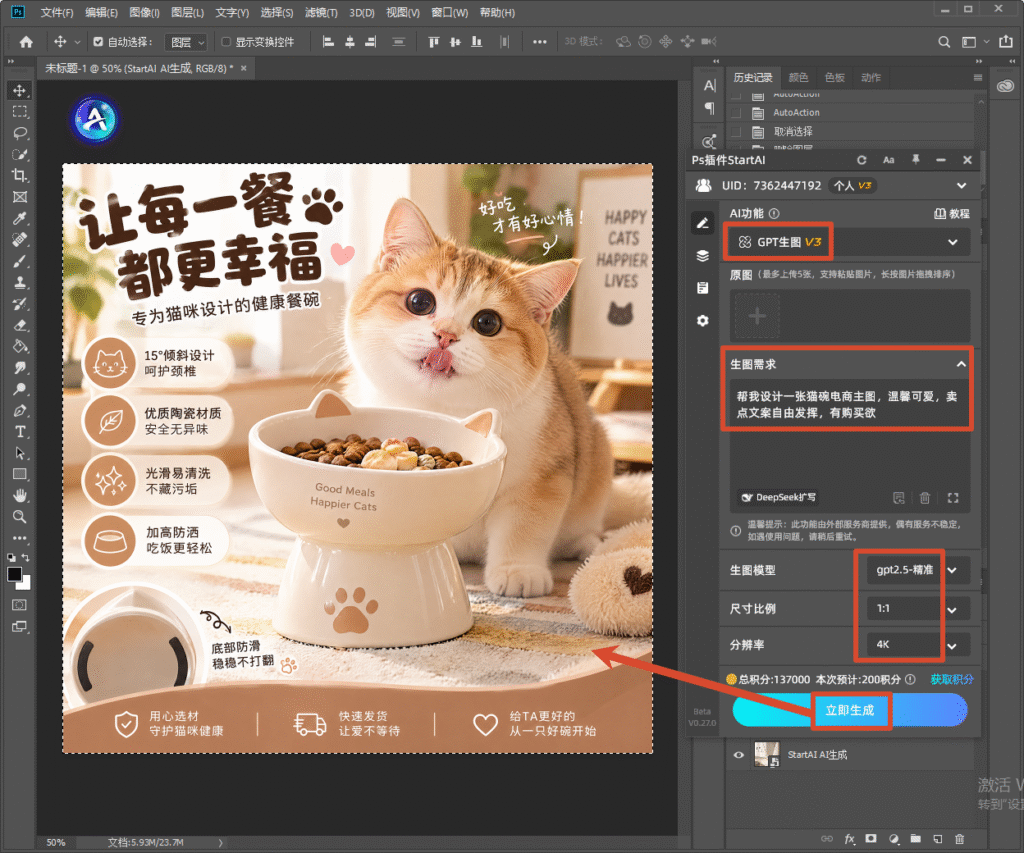Select the Eyedropper tool
The width and height of the screenshot is (1024, 853).
(20, 219)
